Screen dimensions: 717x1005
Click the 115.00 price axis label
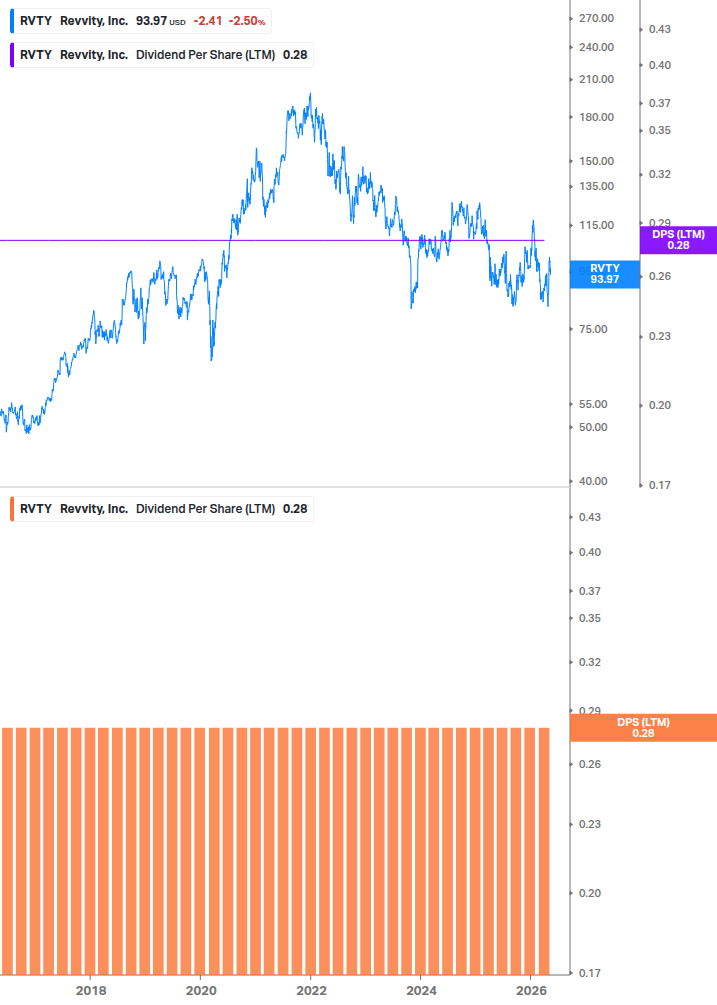click(597, 226)
